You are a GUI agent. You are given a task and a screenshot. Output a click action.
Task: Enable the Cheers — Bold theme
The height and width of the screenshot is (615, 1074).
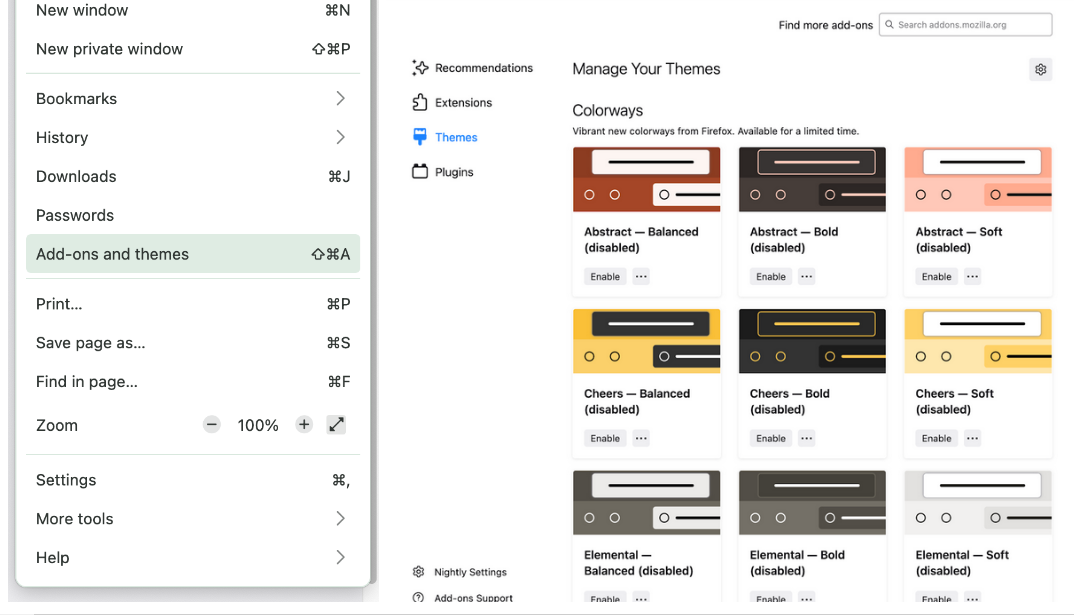(771, 438)
